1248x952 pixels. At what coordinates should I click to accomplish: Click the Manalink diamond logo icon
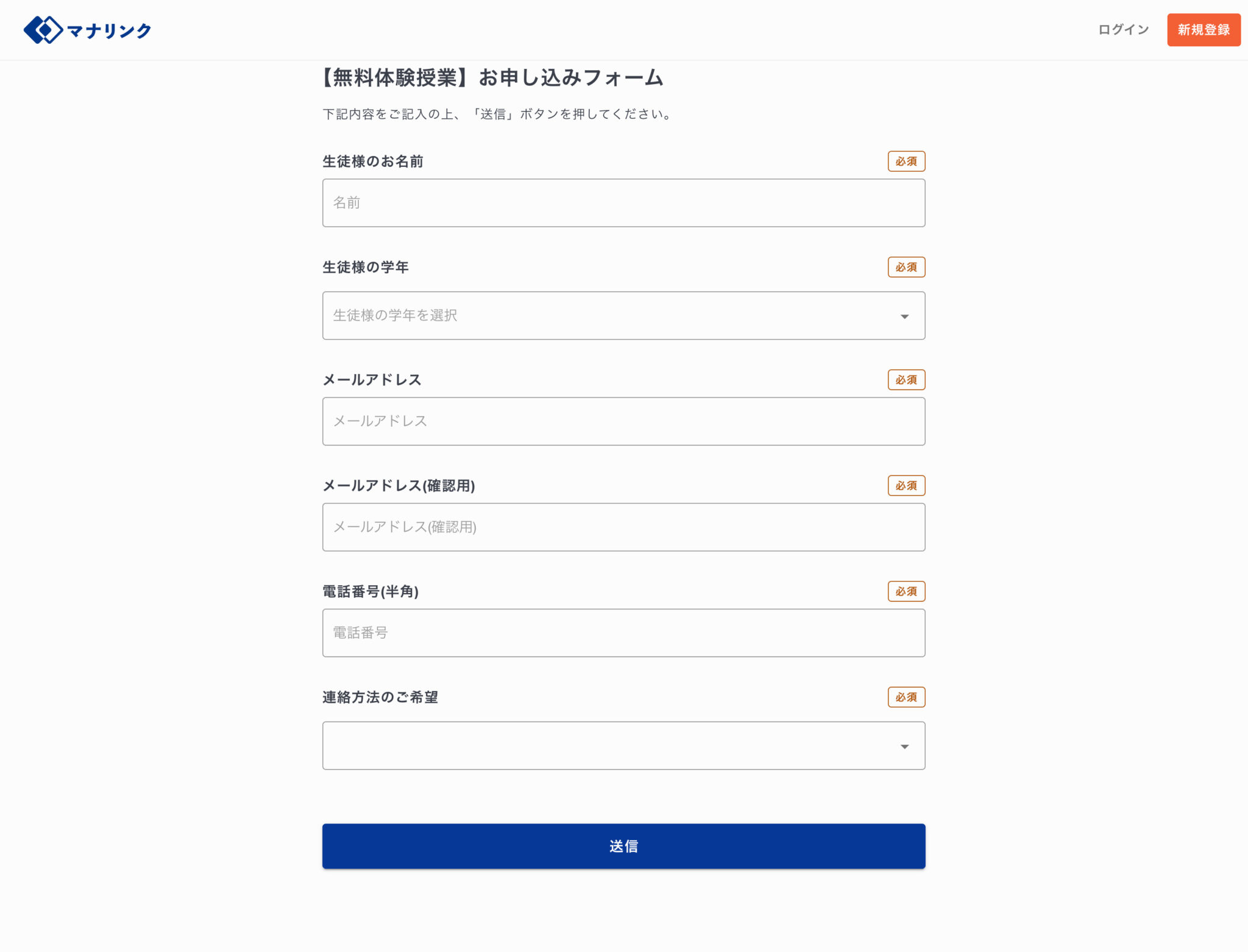pyautogui.click(x=43, y=30)
